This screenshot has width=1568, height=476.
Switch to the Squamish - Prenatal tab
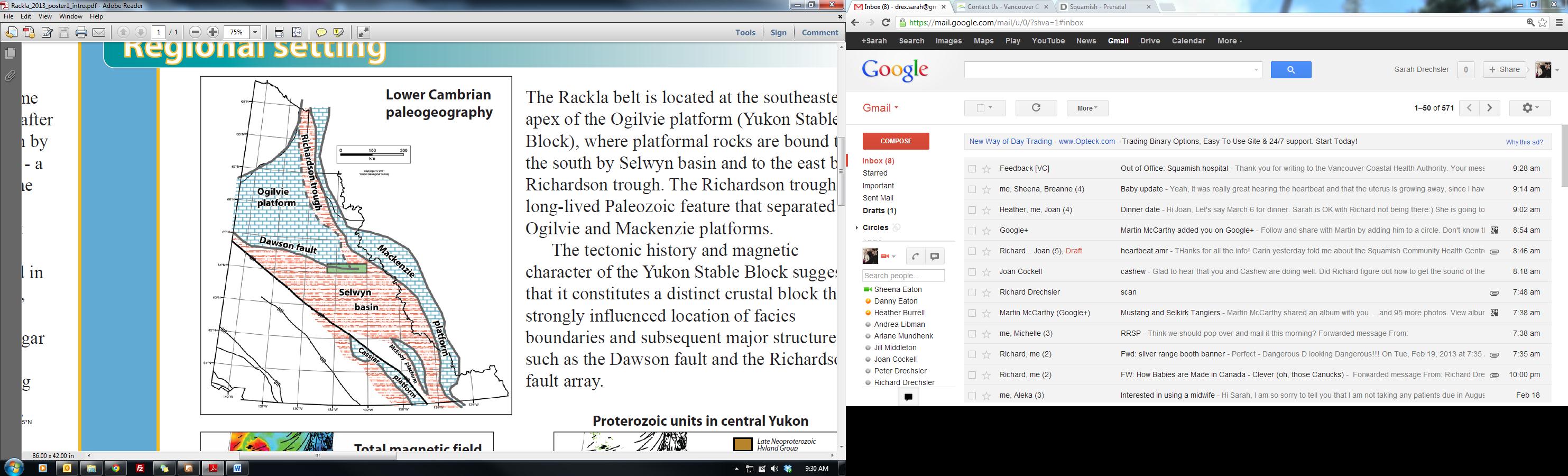1106,7
